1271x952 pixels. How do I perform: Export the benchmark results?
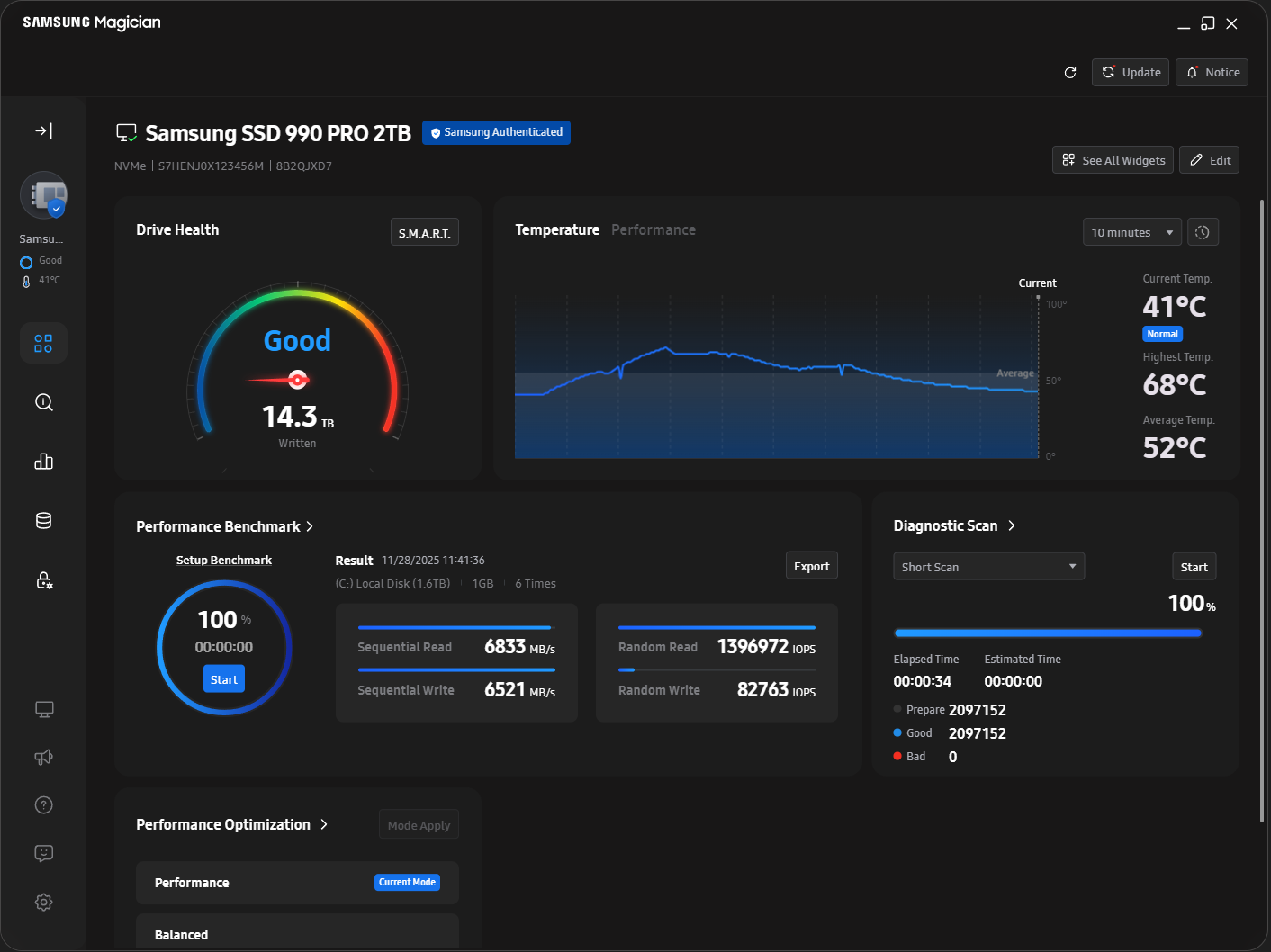click(x=811, y=565)
